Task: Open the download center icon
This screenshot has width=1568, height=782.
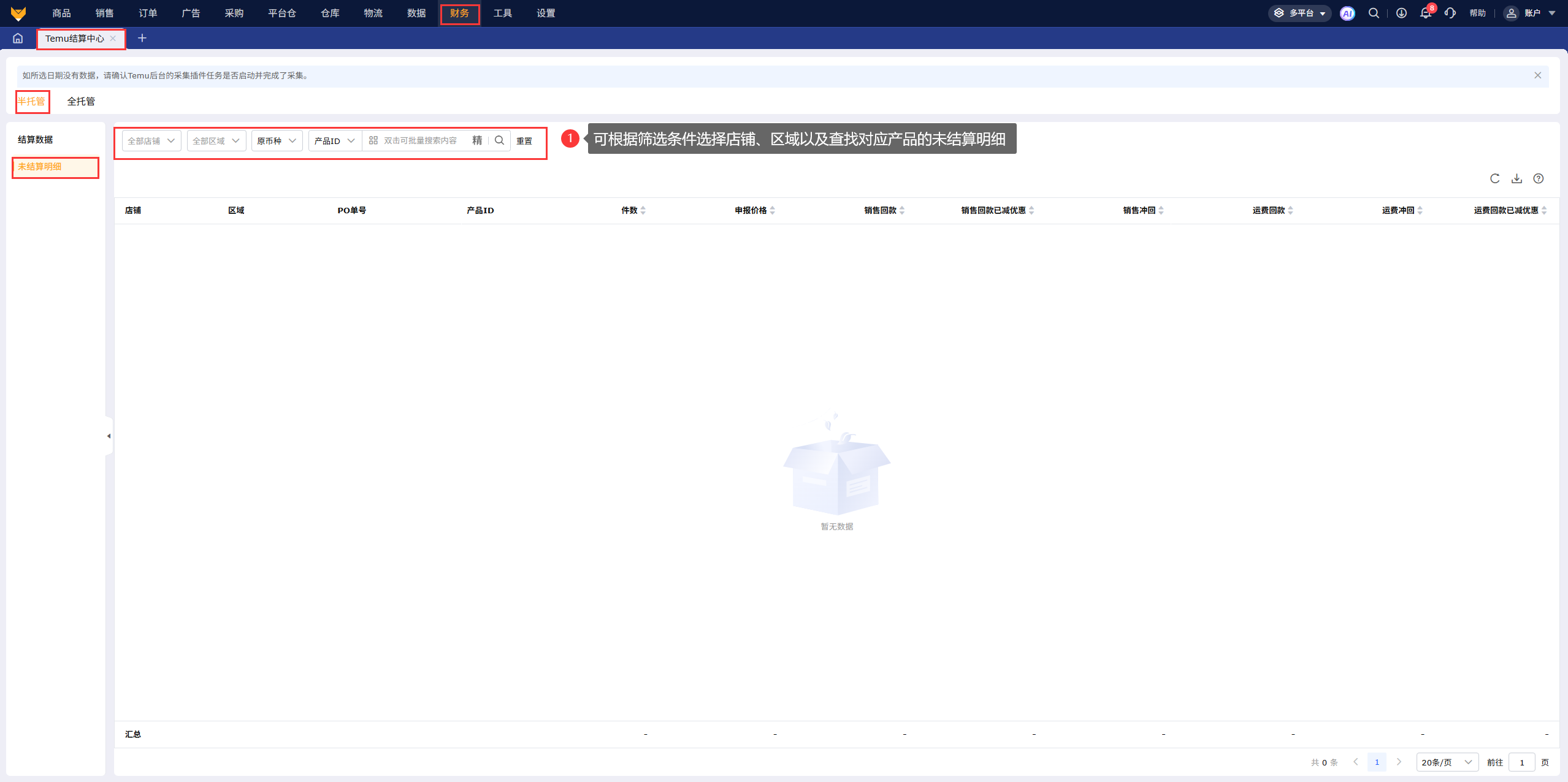Action: [x=1401, y=13]
